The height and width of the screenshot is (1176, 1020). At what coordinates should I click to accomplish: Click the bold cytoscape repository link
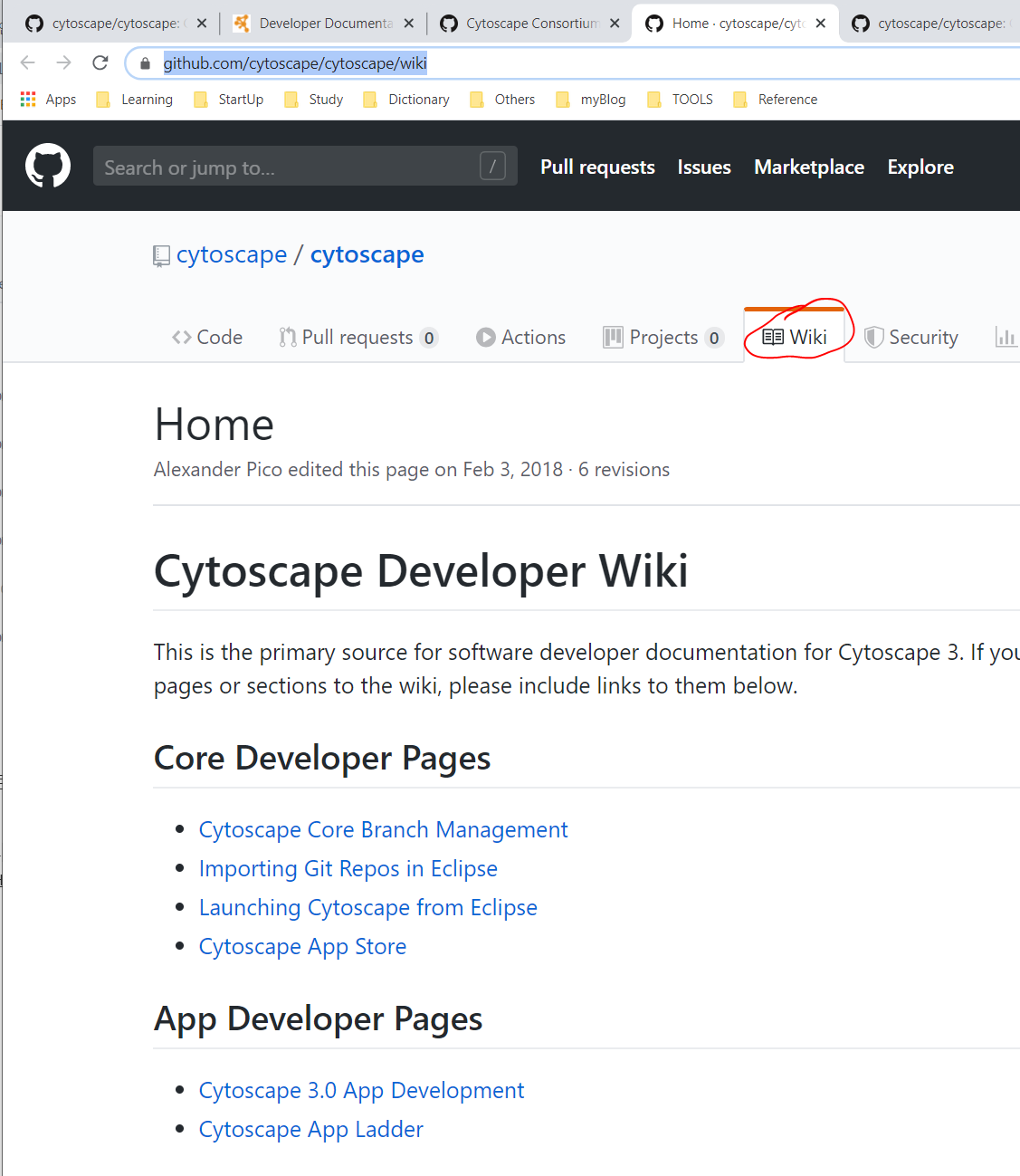coord(367,254)
